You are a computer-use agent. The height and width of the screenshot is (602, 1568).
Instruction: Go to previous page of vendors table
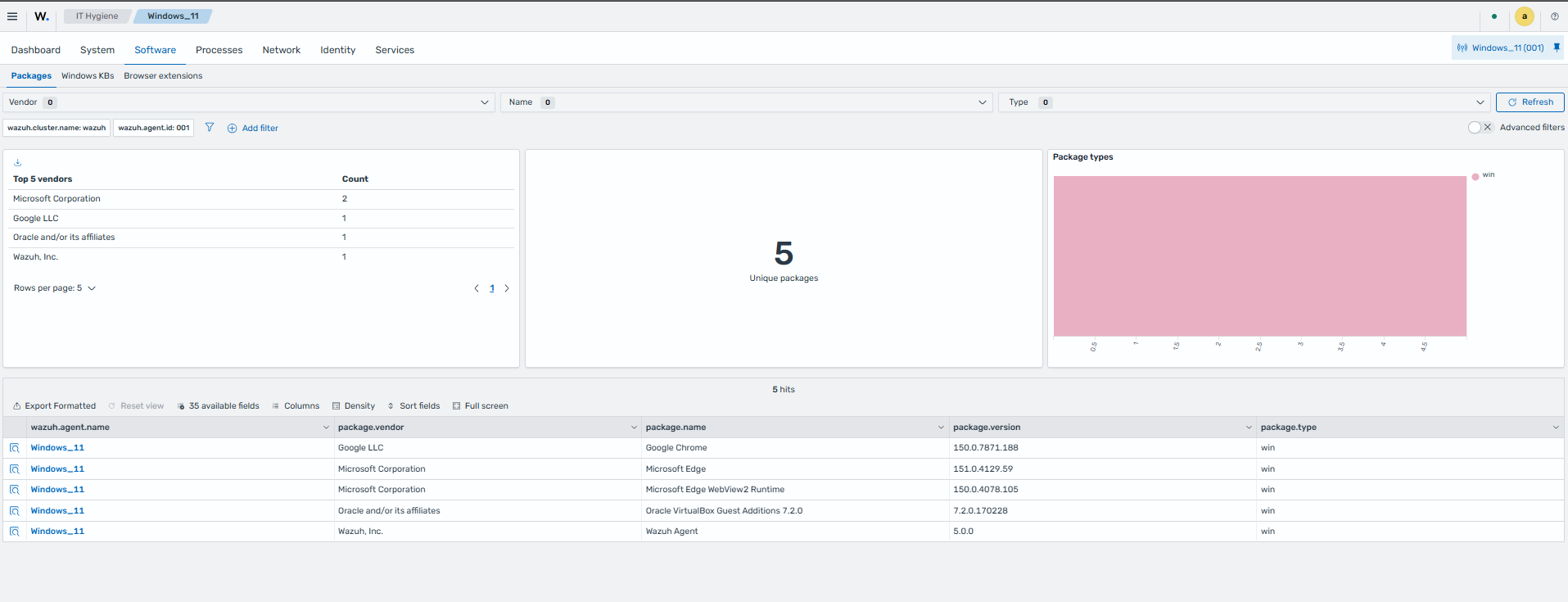pos(477,288)
